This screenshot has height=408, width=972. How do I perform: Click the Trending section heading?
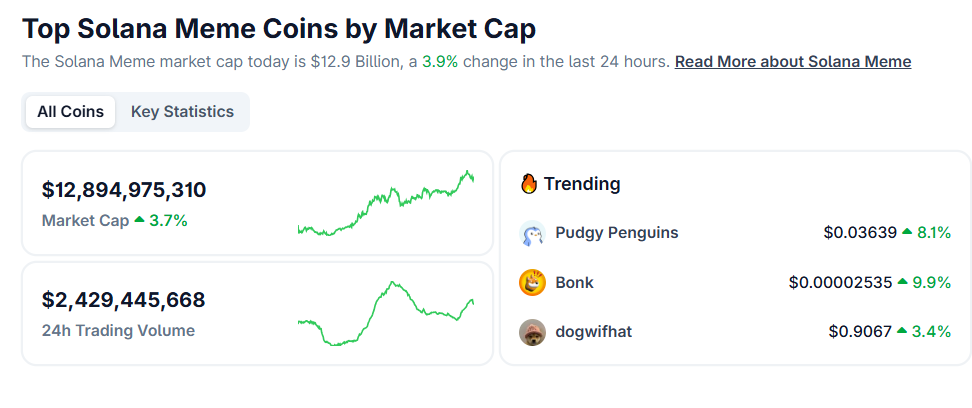[x=582, y=184]
